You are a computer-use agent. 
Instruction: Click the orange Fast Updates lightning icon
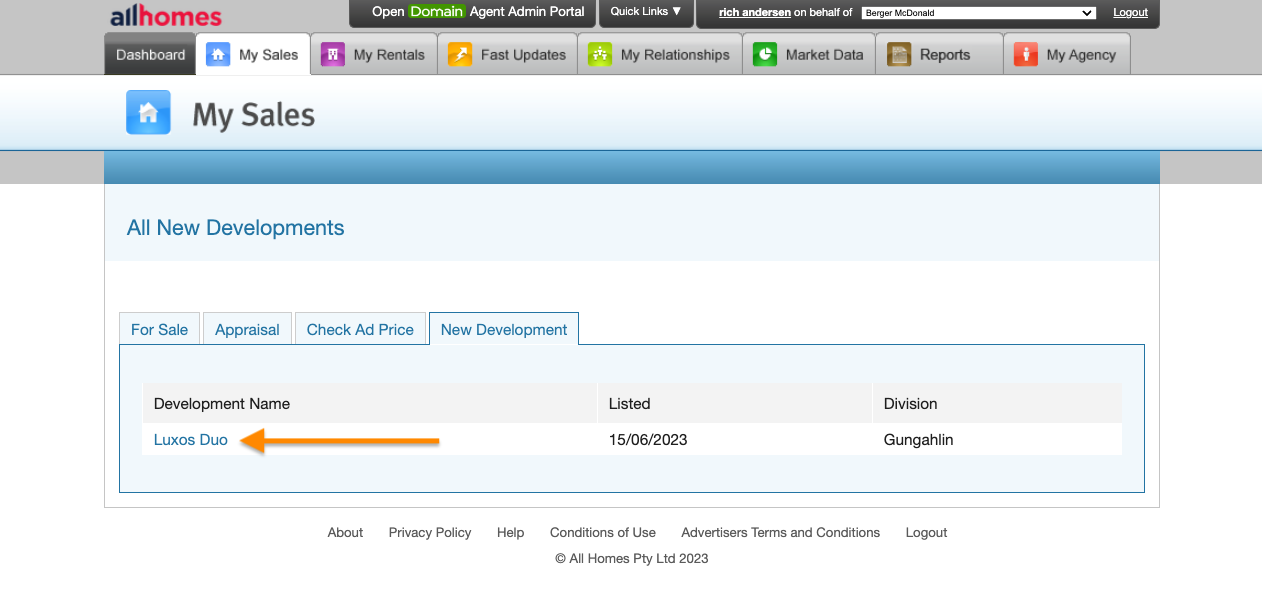(x=460, y=55)
